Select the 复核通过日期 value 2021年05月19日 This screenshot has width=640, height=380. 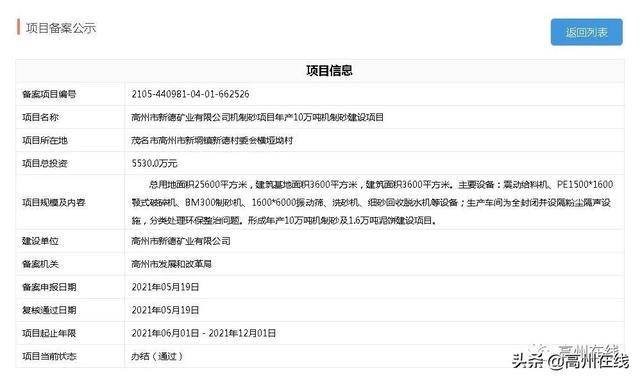165,310
